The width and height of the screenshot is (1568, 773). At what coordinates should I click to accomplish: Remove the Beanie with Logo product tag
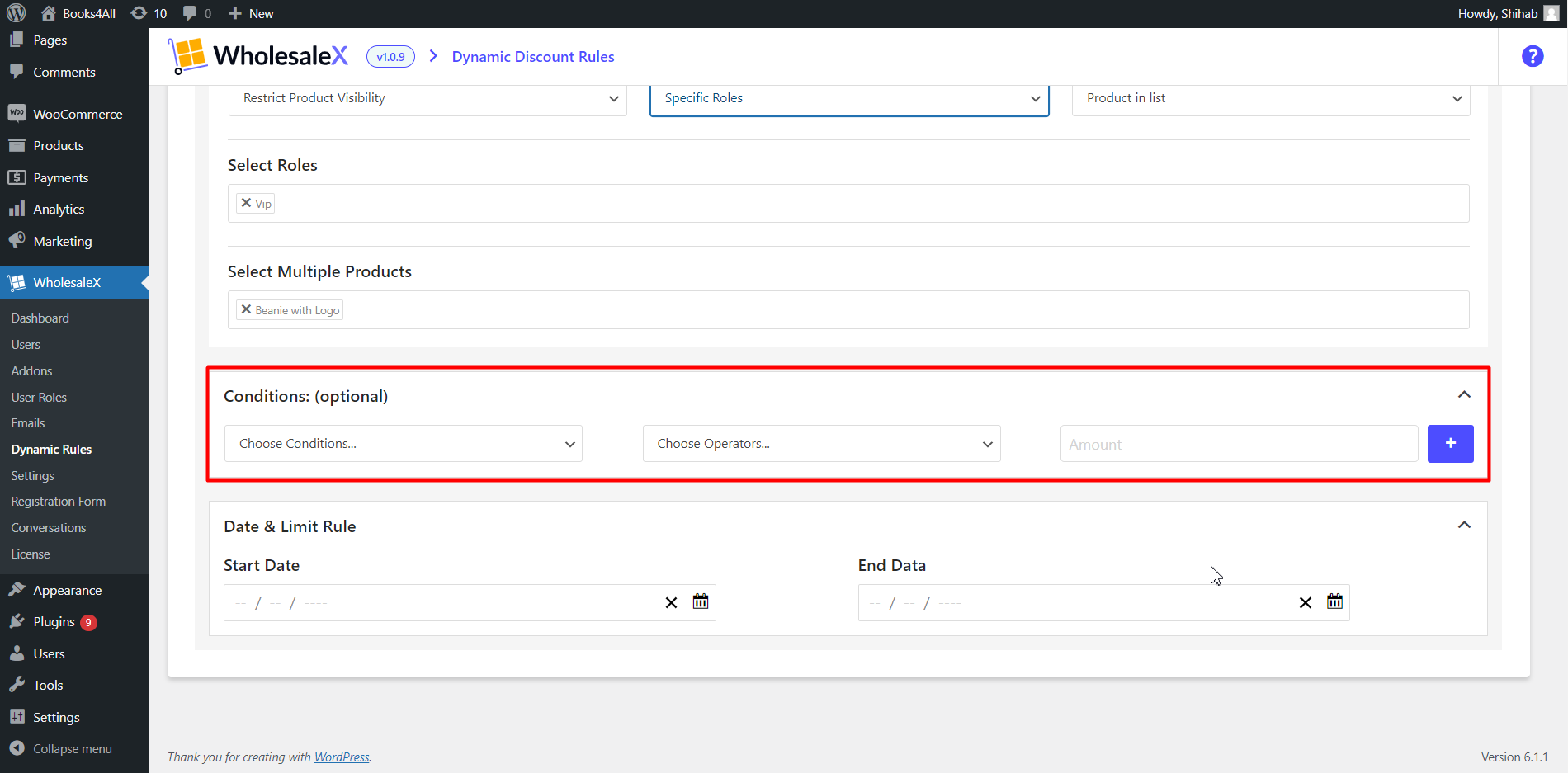[246, 309]
